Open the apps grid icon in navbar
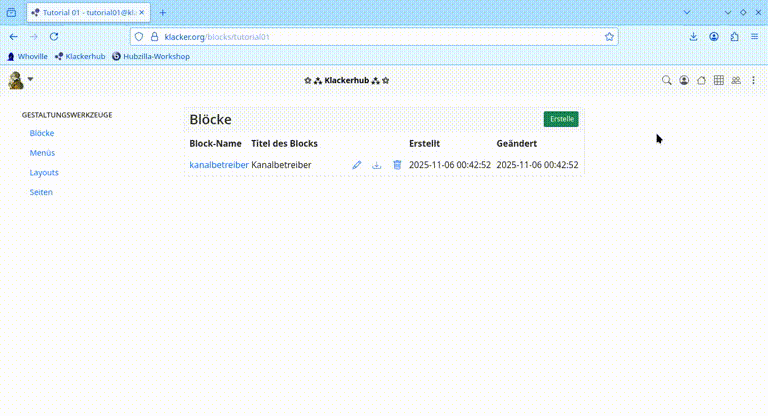The height and width of the screenshot is (416, 768). click(x=718, y=80)
